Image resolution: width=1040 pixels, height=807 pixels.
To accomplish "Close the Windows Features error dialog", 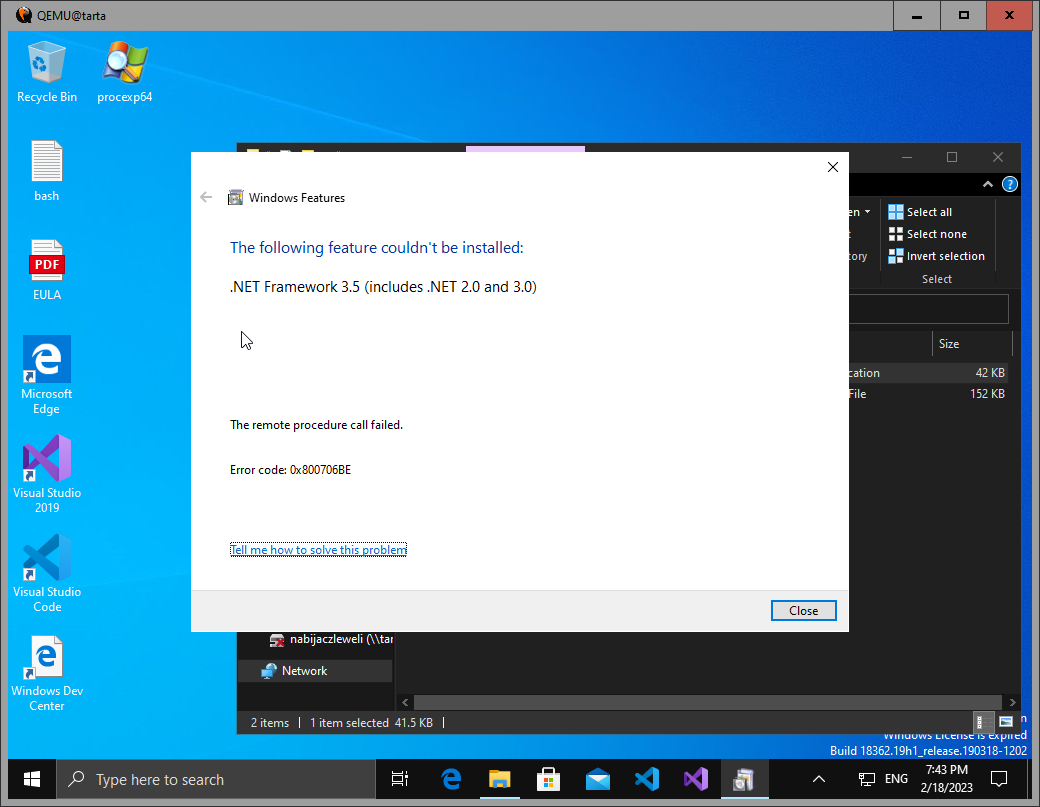I will pos(803,611).
